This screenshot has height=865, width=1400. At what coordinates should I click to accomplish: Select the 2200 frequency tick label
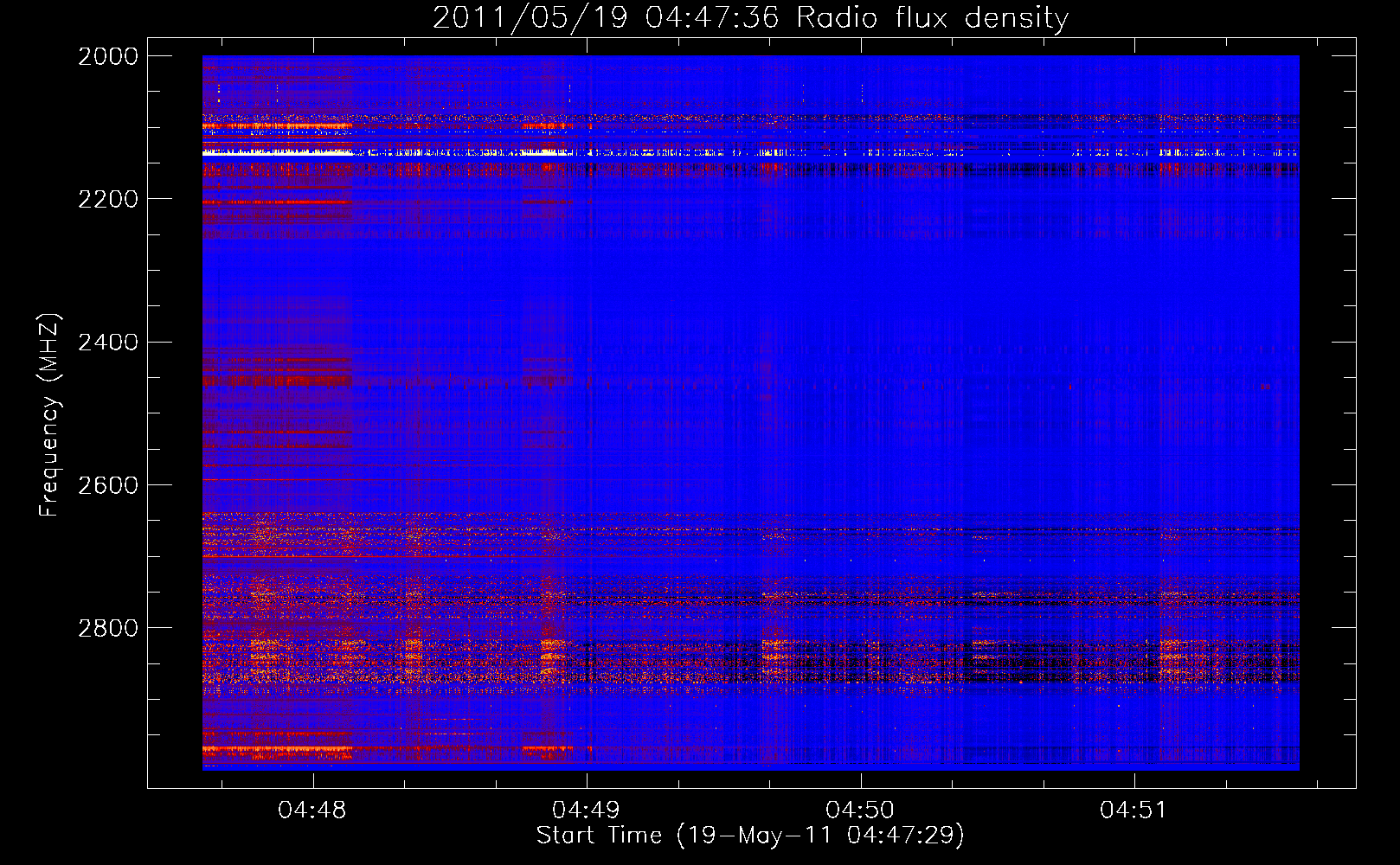(108, 199)
